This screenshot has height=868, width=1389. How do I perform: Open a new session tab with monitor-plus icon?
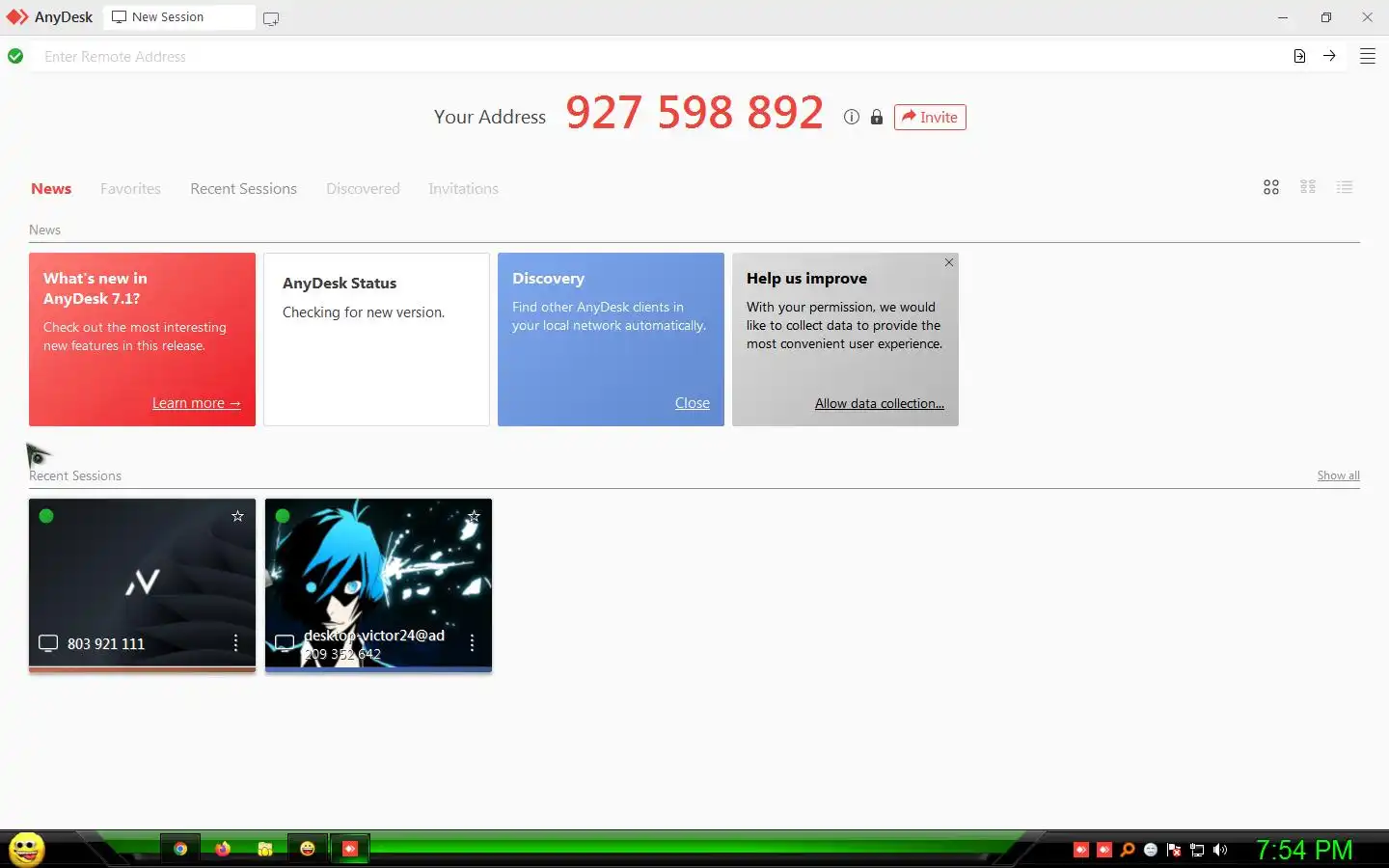coord(271,18)
